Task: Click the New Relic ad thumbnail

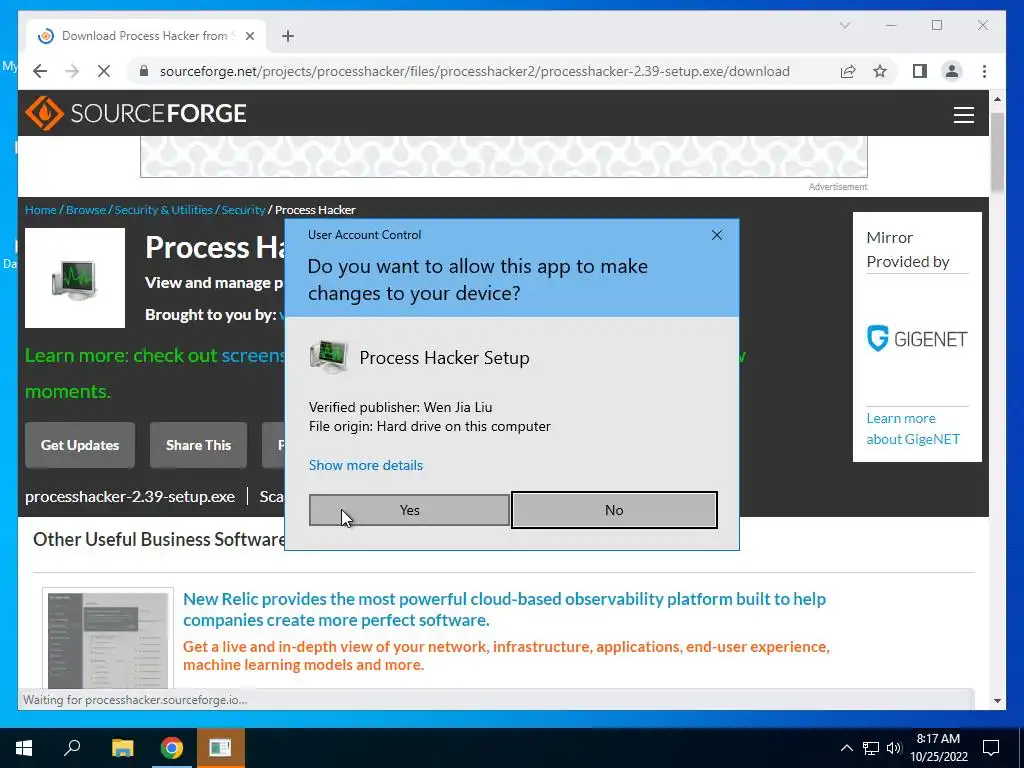Action: click(x=108, y=639)
